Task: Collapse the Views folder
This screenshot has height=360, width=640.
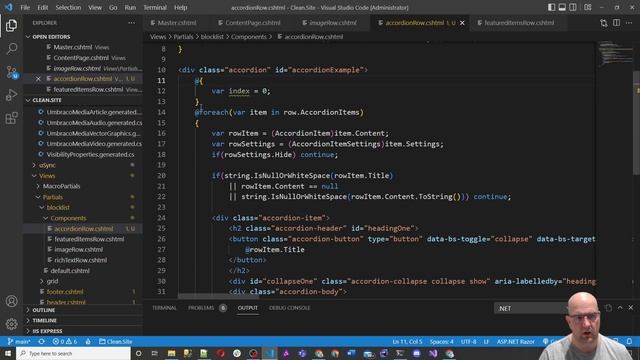Action: coord(47,176)
